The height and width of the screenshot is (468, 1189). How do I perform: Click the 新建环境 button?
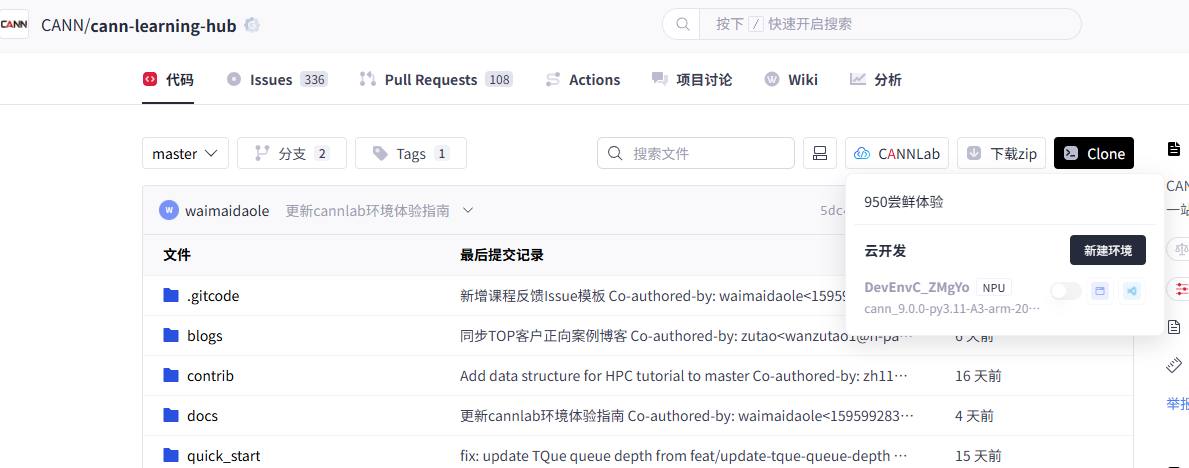tap(1107, 250)
